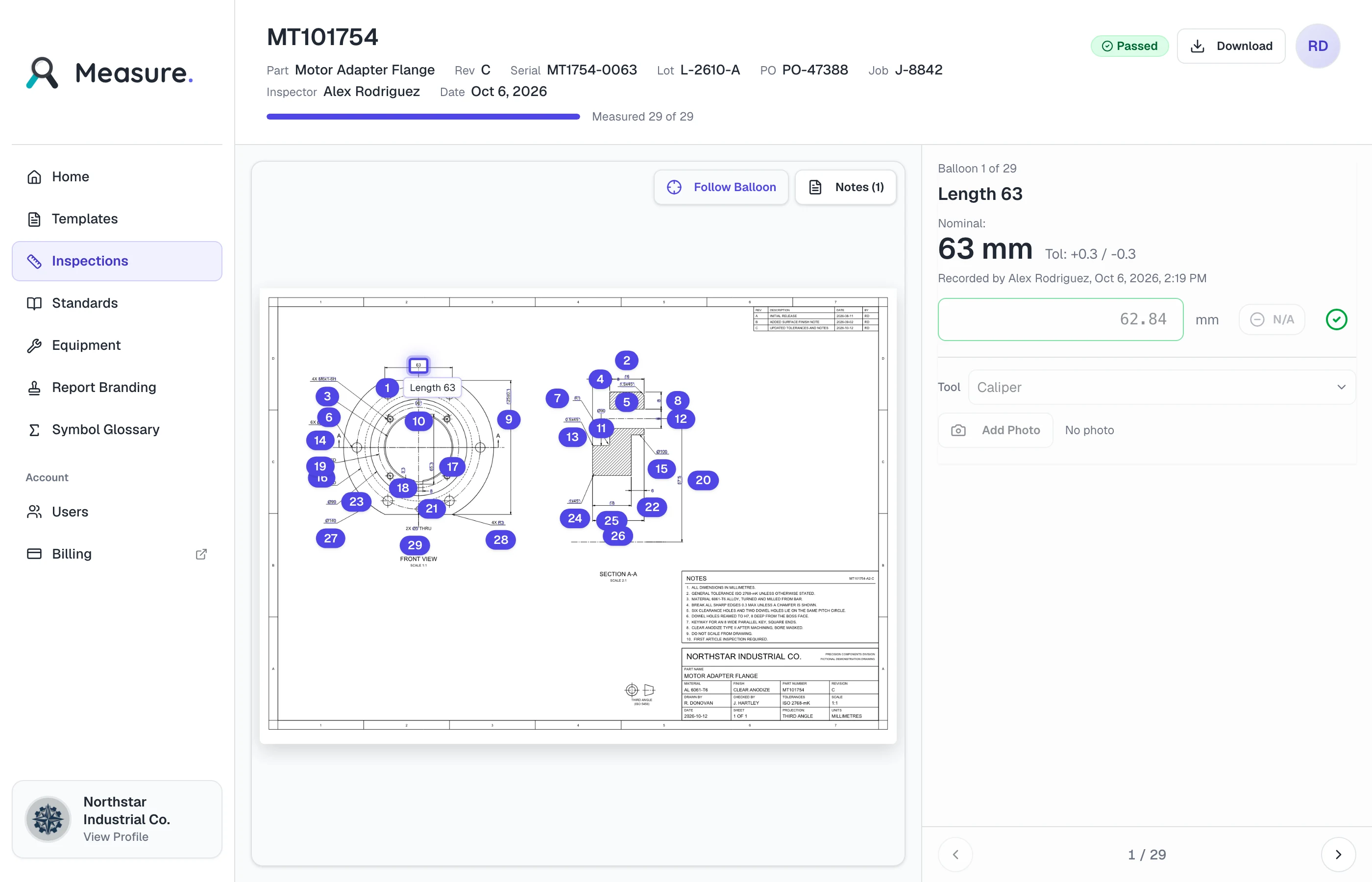Open View Profile for Northstar Industrial

click(116, 837)
